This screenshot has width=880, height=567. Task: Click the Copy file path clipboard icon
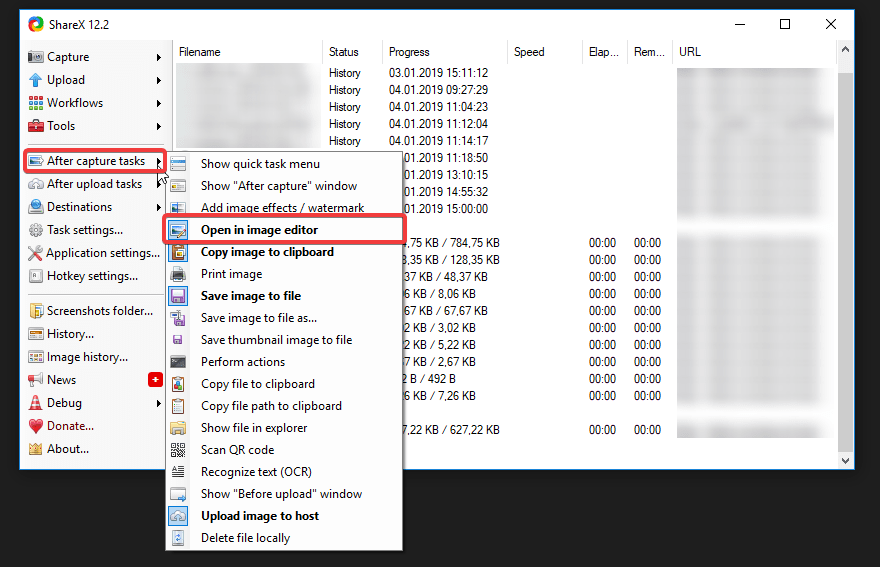178,406
